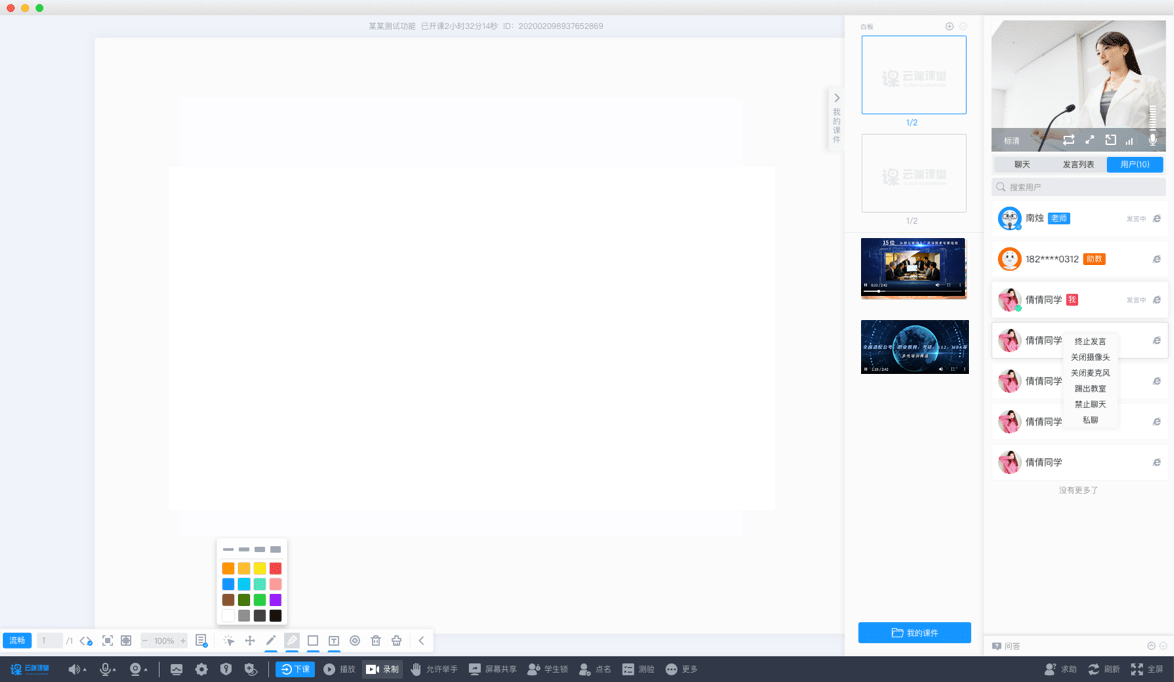Select the text box tool

click(x=334, y=640)
